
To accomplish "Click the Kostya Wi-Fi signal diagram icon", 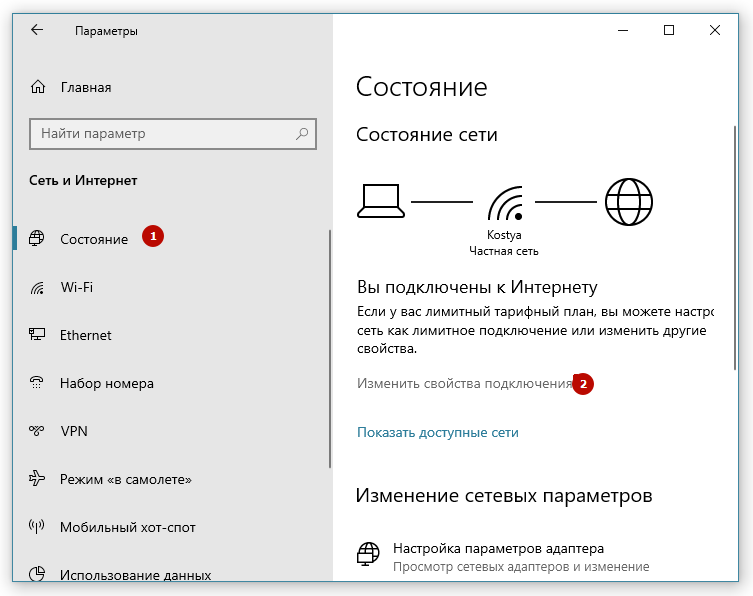I will click(x=504, y=203).
